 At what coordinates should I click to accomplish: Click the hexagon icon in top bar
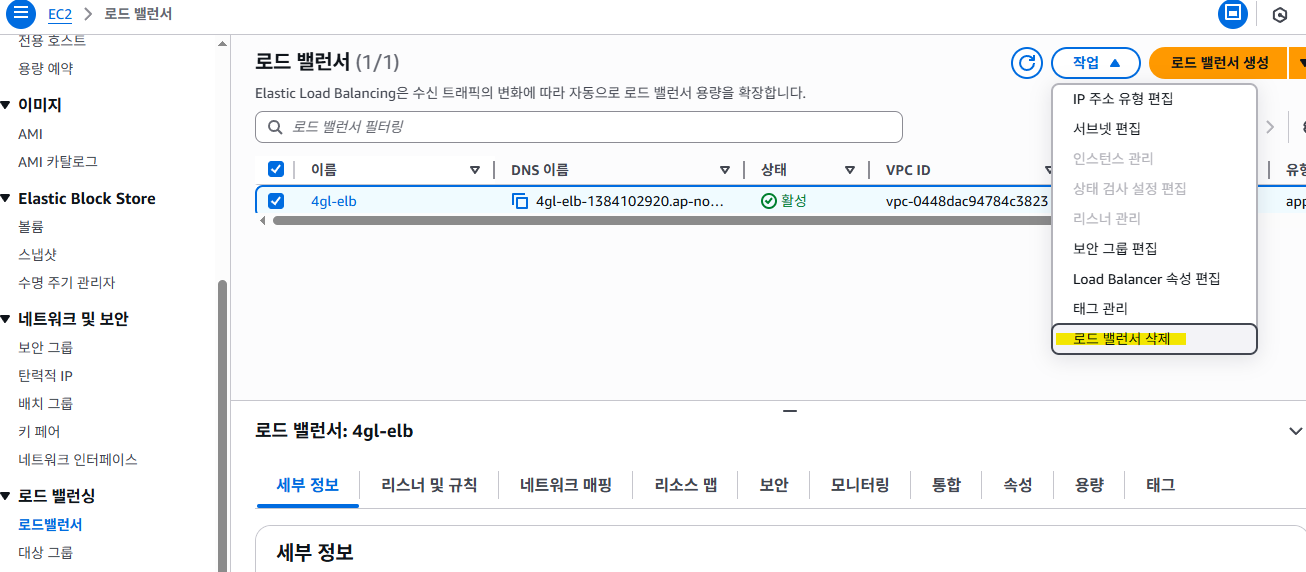1279,14
